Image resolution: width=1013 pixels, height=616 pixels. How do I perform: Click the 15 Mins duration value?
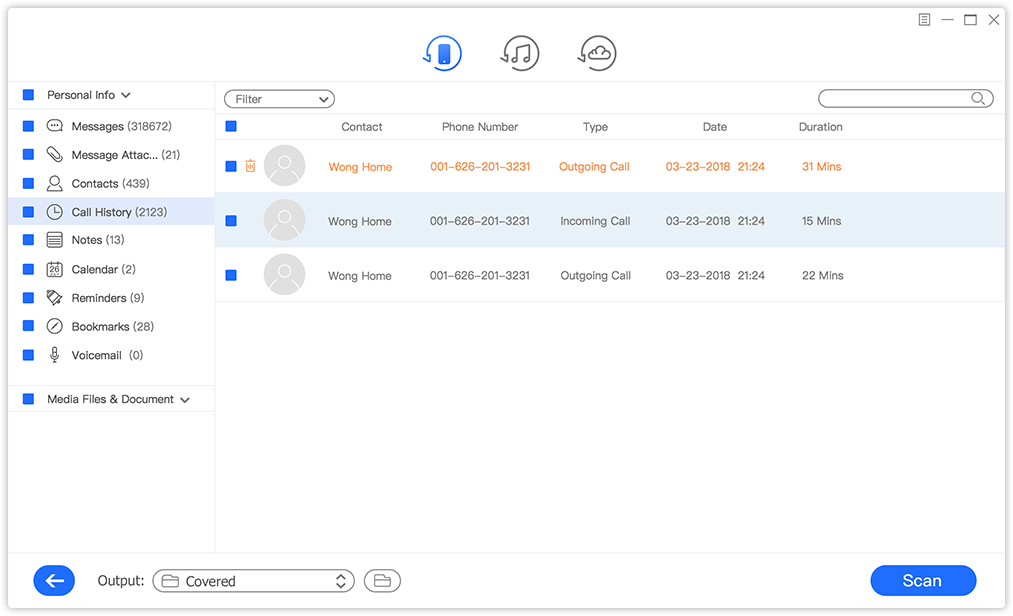coord(821,221)
